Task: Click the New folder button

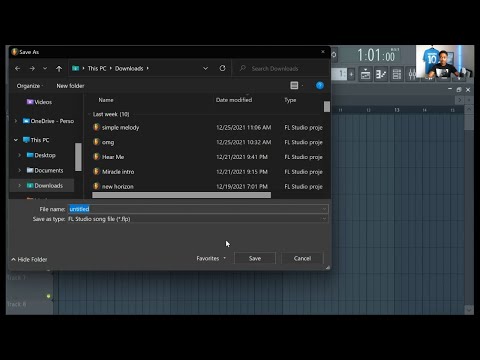Action: (70, 86)
